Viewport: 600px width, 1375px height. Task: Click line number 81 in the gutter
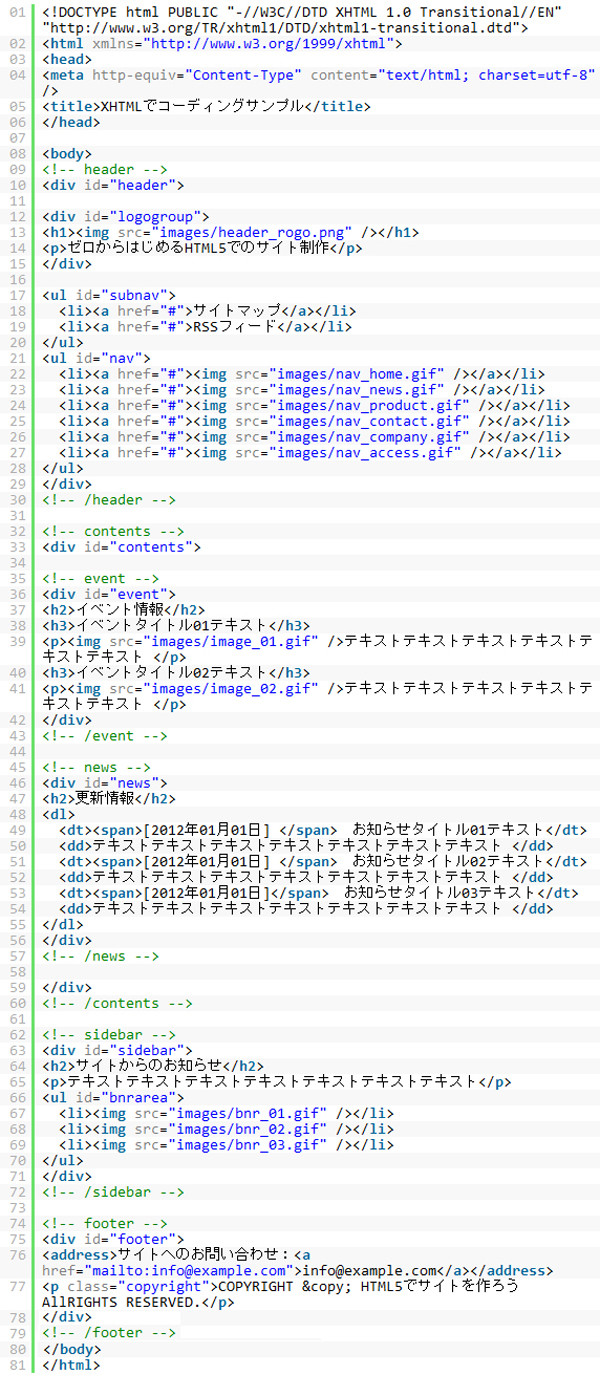(18, 1365)
